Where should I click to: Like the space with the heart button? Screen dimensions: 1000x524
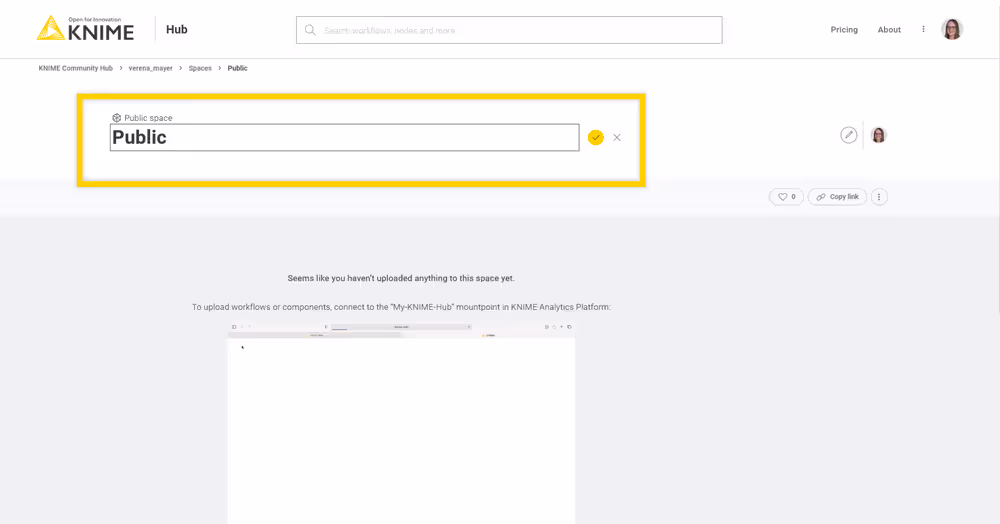tap(786, 197)
